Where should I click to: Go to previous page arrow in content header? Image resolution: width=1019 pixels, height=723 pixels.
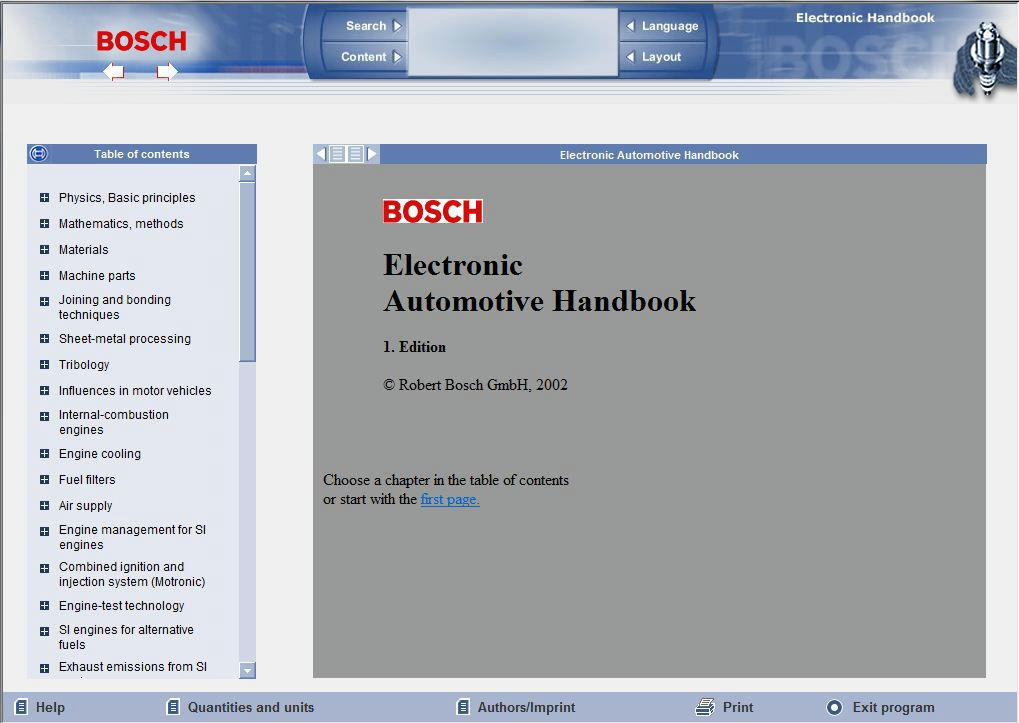click(x=321, y=155)
